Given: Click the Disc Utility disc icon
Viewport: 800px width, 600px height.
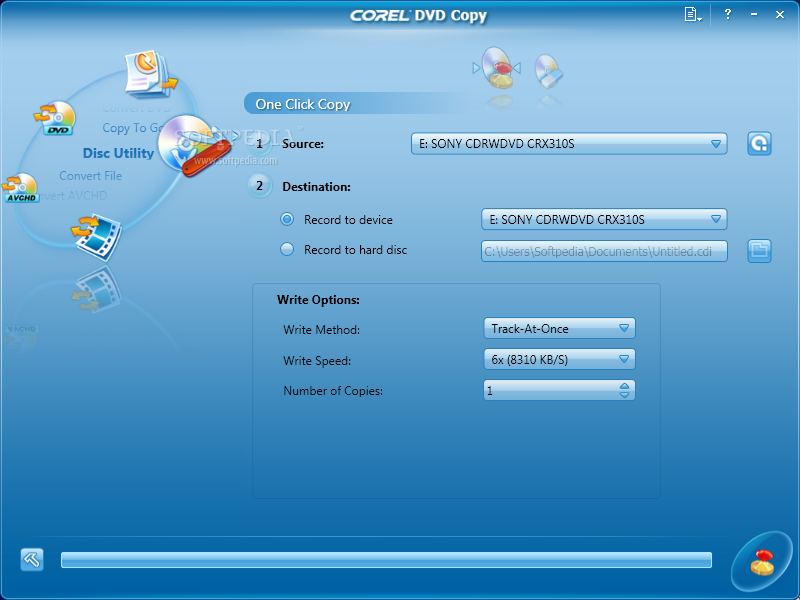Looking at the screenshot, I should point(193,145).
